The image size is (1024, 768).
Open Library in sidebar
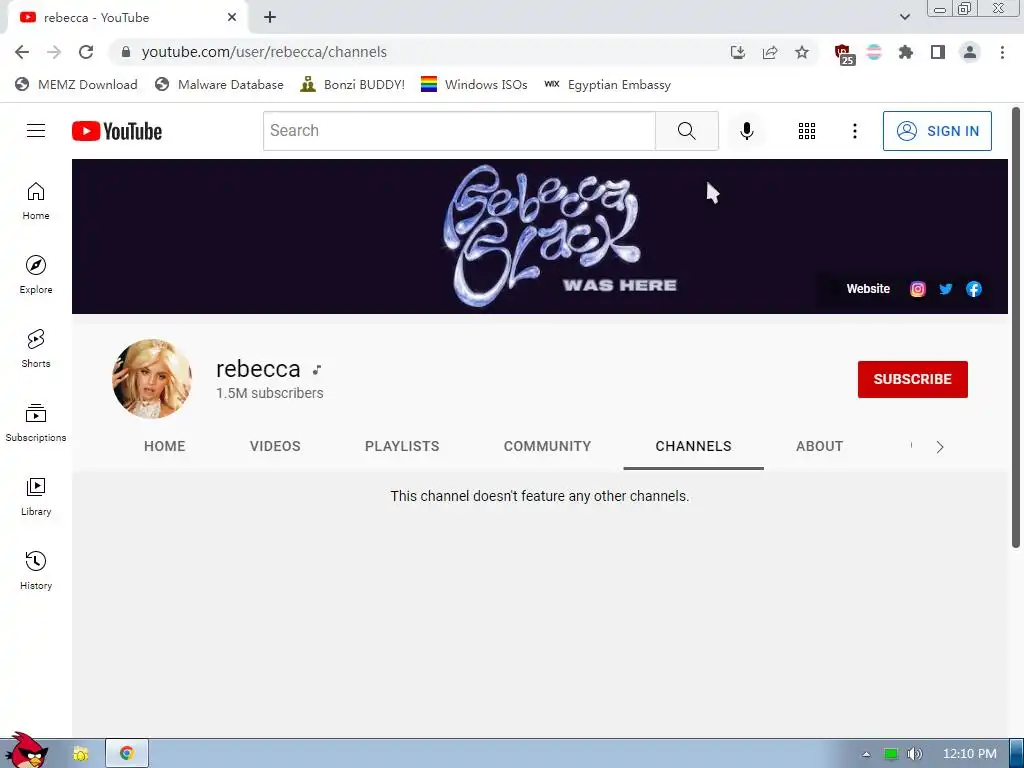36,496
